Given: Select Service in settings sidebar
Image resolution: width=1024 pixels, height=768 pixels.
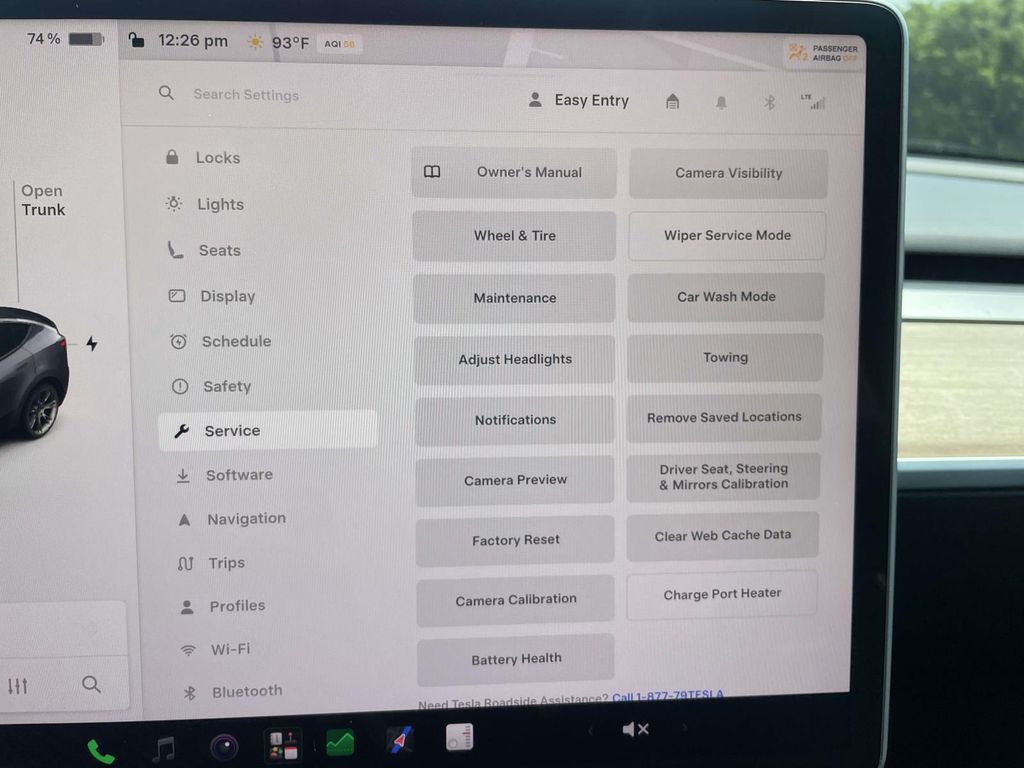Looking at the screenshot, I should pyautogui.click(x=268, y=430).
